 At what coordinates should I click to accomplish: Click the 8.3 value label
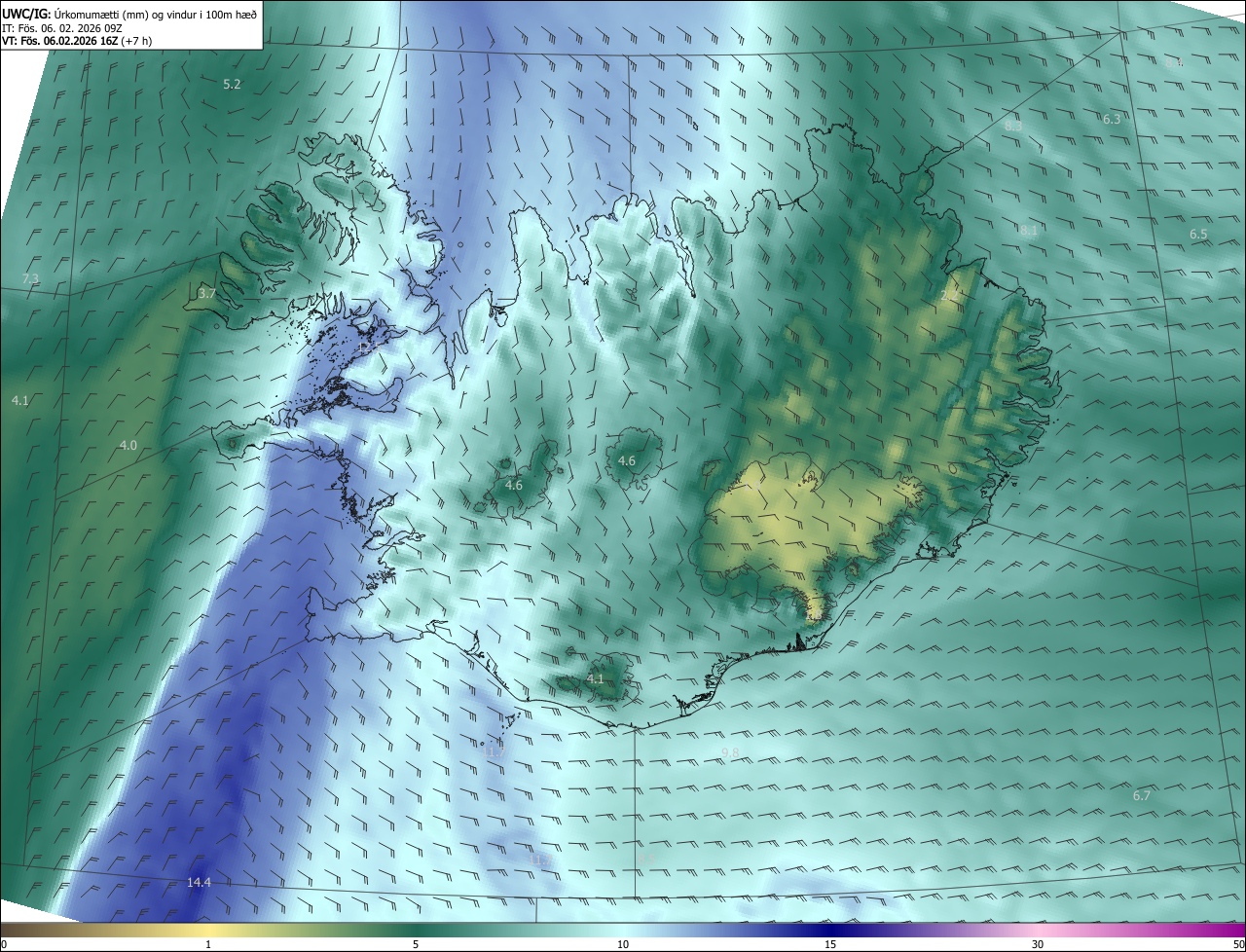[1013, 127]
